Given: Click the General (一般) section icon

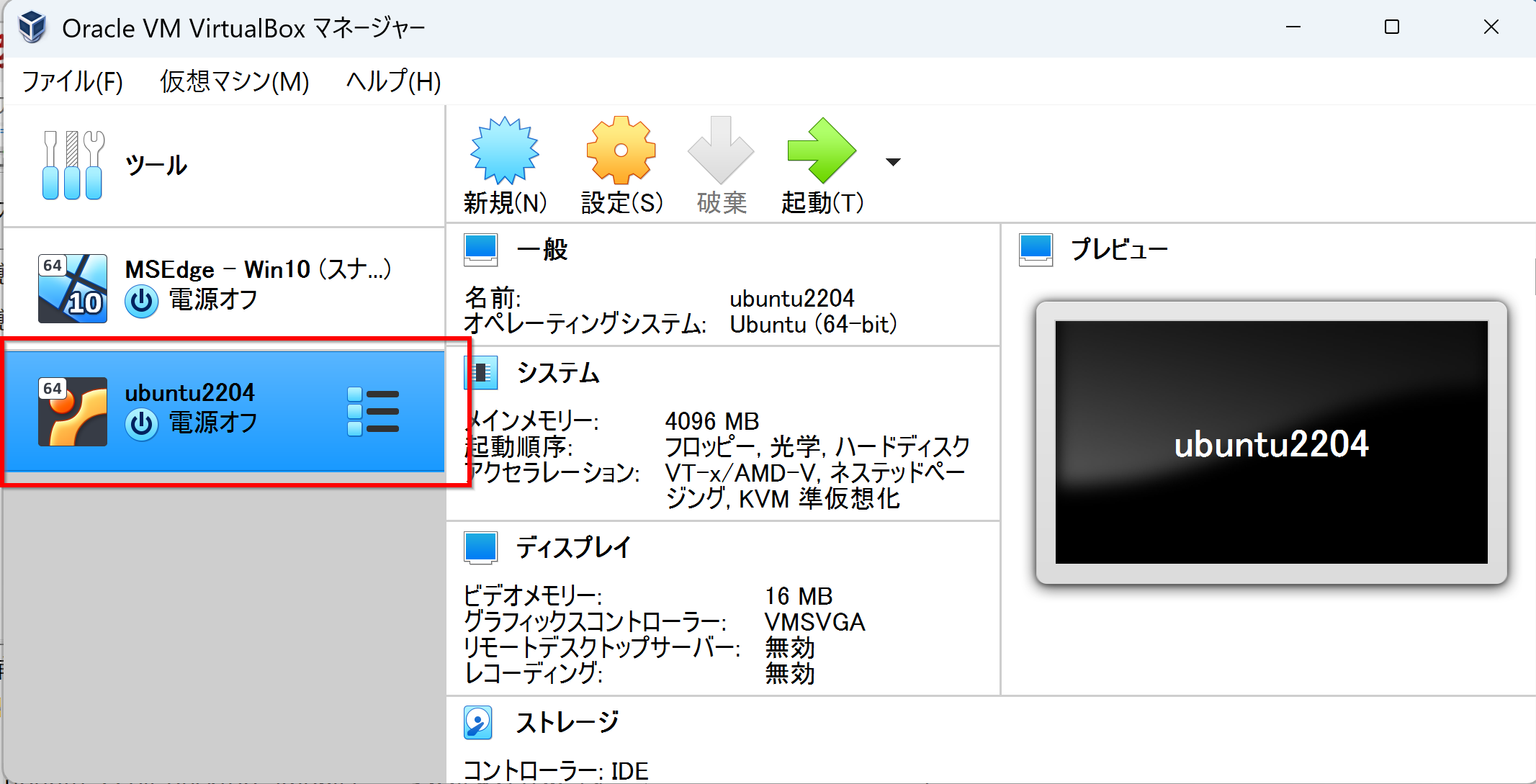Looking at the screenshot, I should [x=481, y=250].
